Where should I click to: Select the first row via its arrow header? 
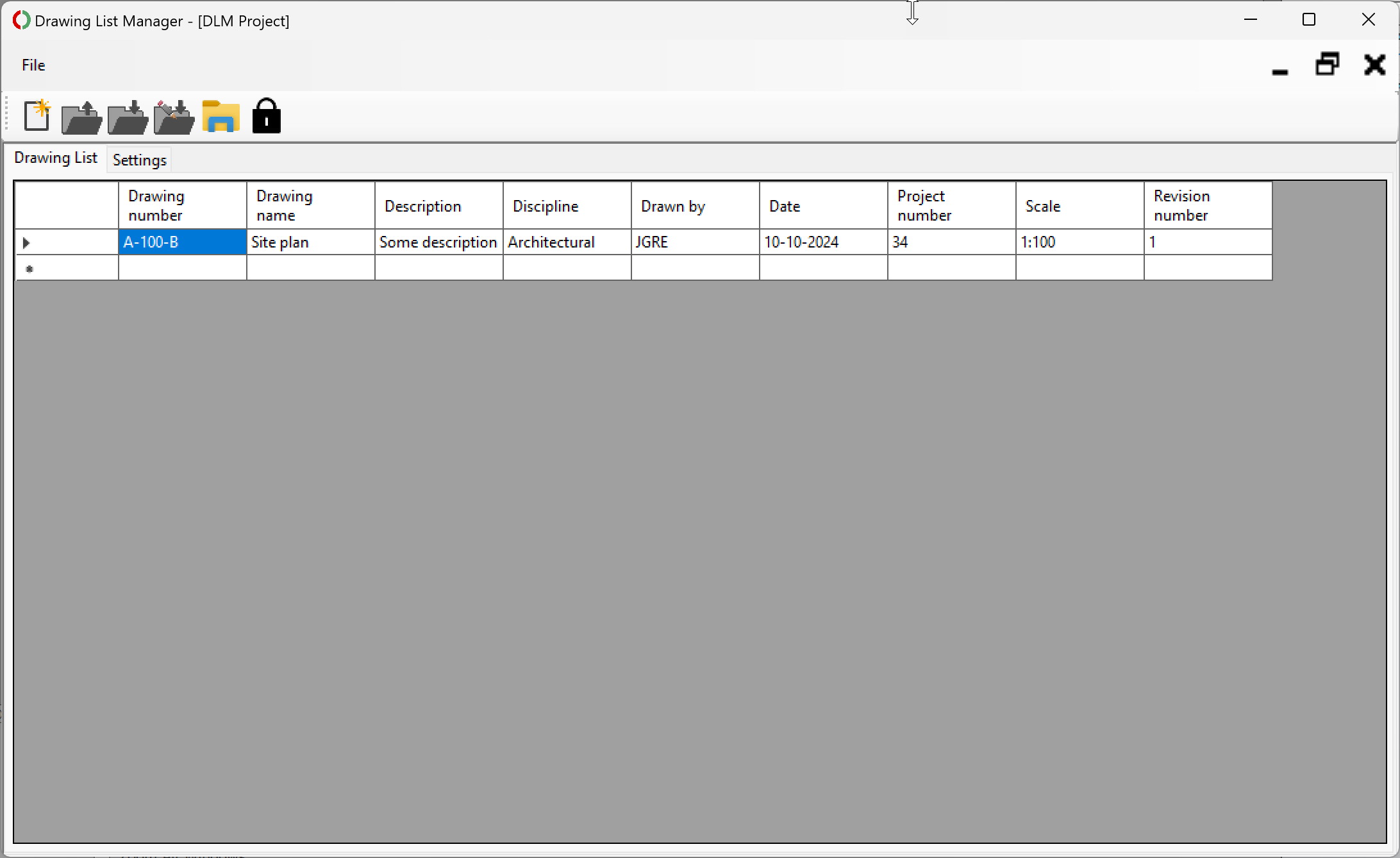(x=66, y=242)
